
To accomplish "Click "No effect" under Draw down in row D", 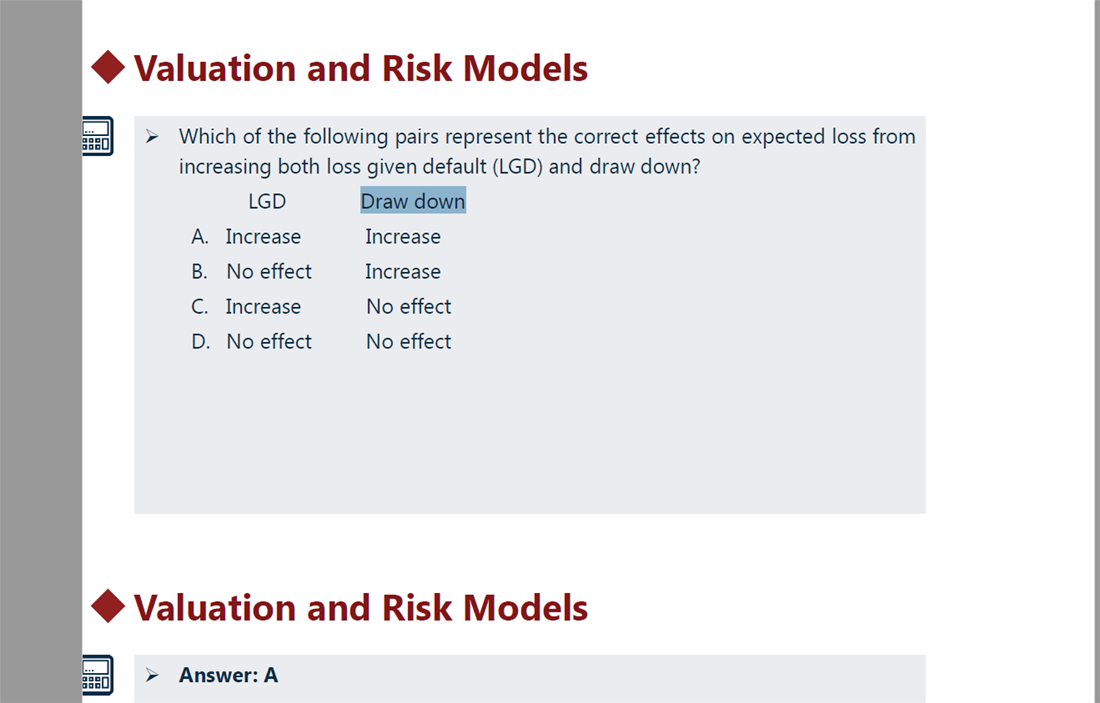I will (409, 342).
